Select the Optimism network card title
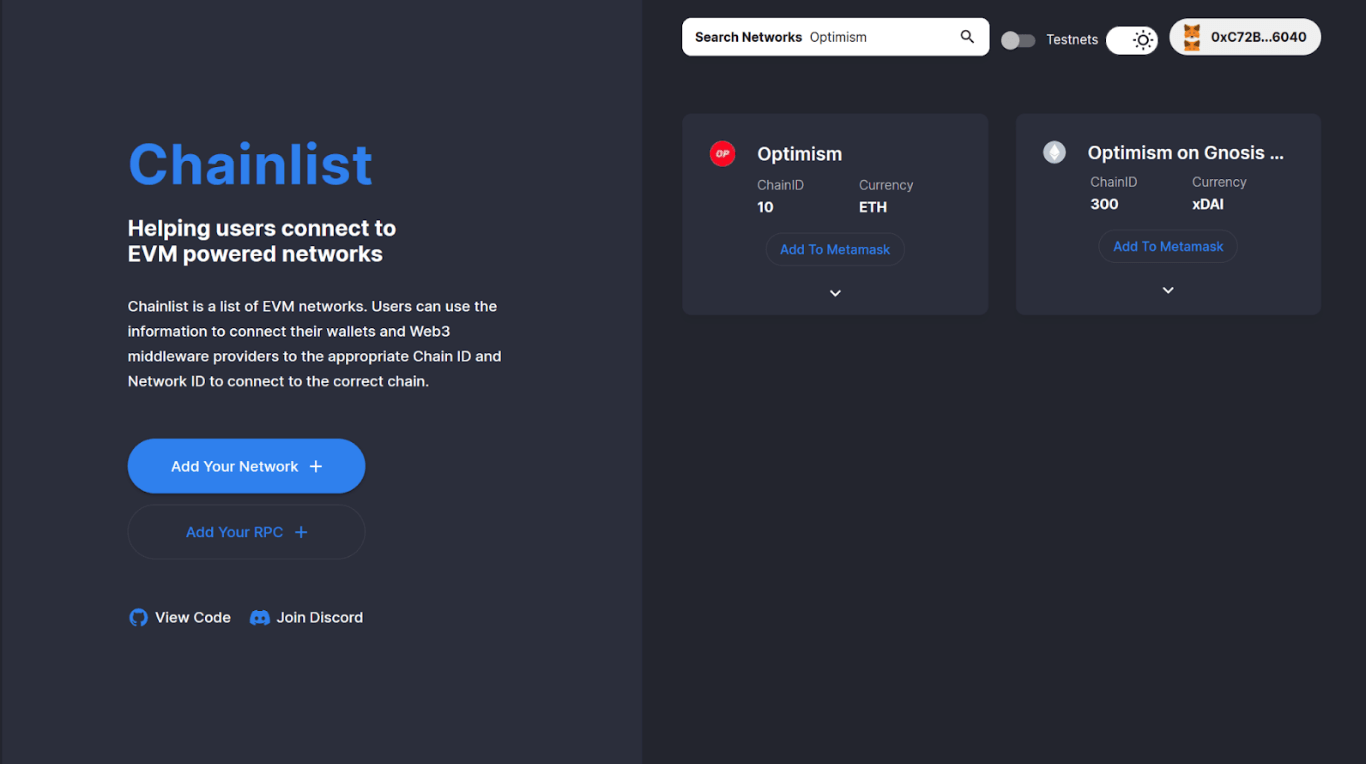Viewport: 1366px width, 764px height. (800, 154)
